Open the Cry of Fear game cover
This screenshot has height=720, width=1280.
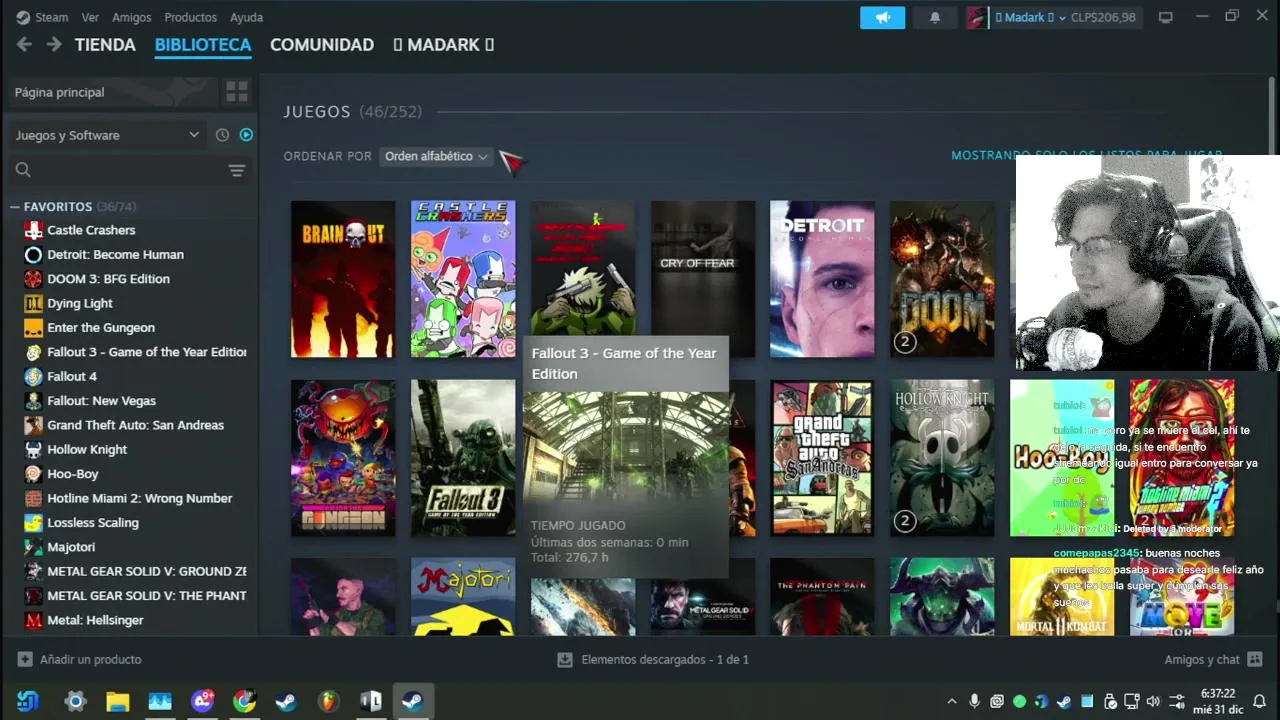click(x=703, y=269)
